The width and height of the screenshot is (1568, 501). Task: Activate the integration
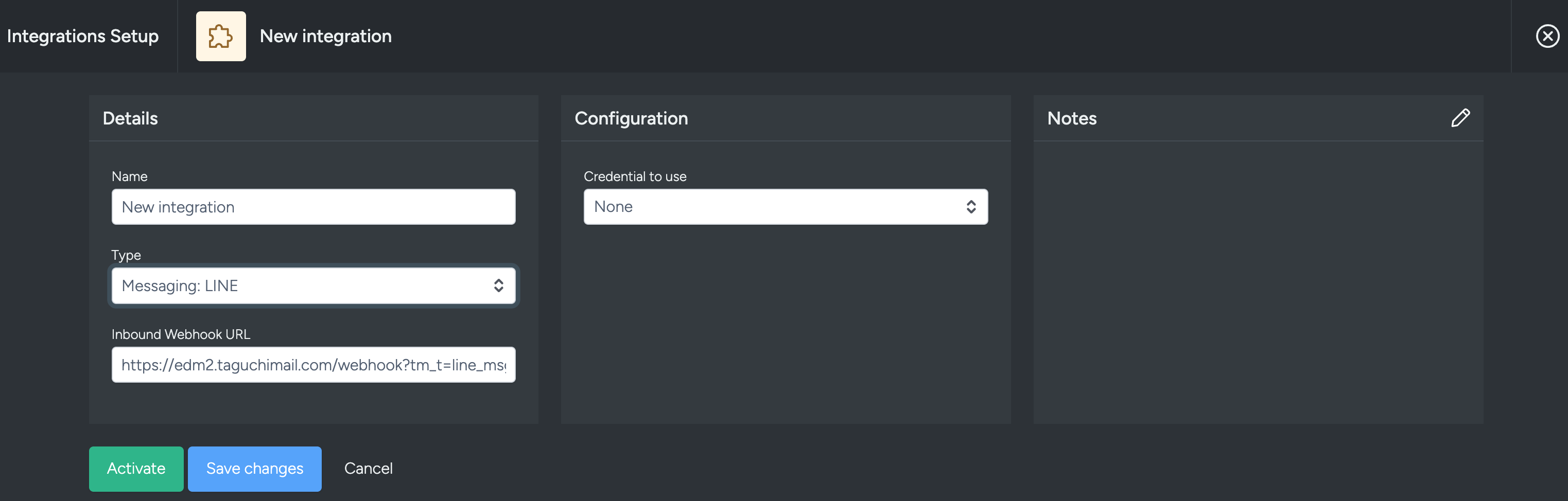[136, 469]
